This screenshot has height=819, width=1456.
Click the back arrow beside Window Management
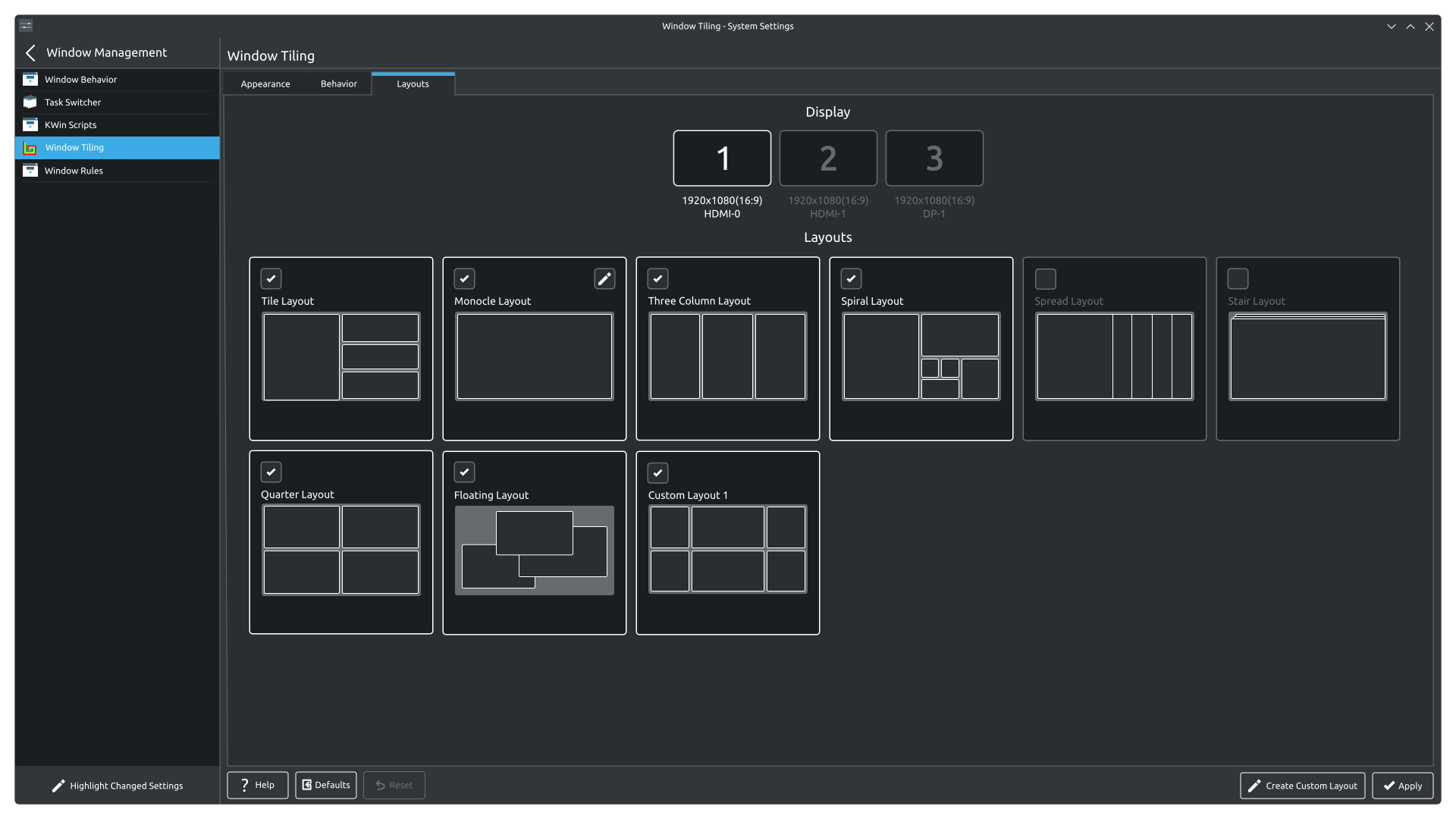point(30,52)
